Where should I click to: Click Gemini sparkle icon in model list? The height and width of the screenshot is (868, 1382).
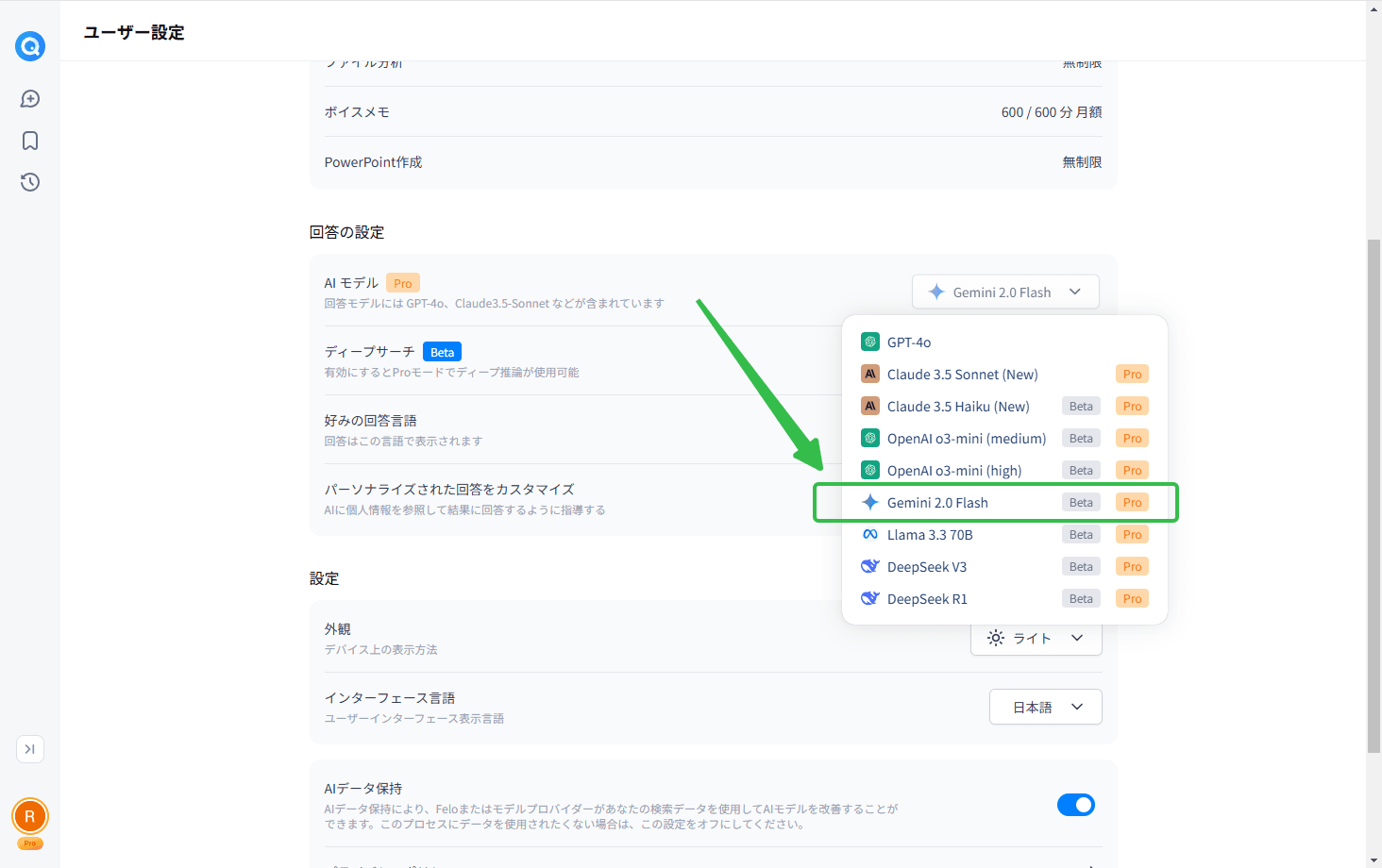point(870,503)
